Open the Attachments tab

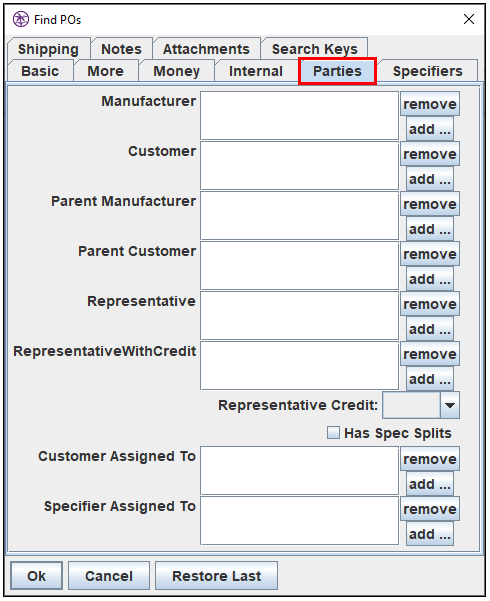pos(206,49)
